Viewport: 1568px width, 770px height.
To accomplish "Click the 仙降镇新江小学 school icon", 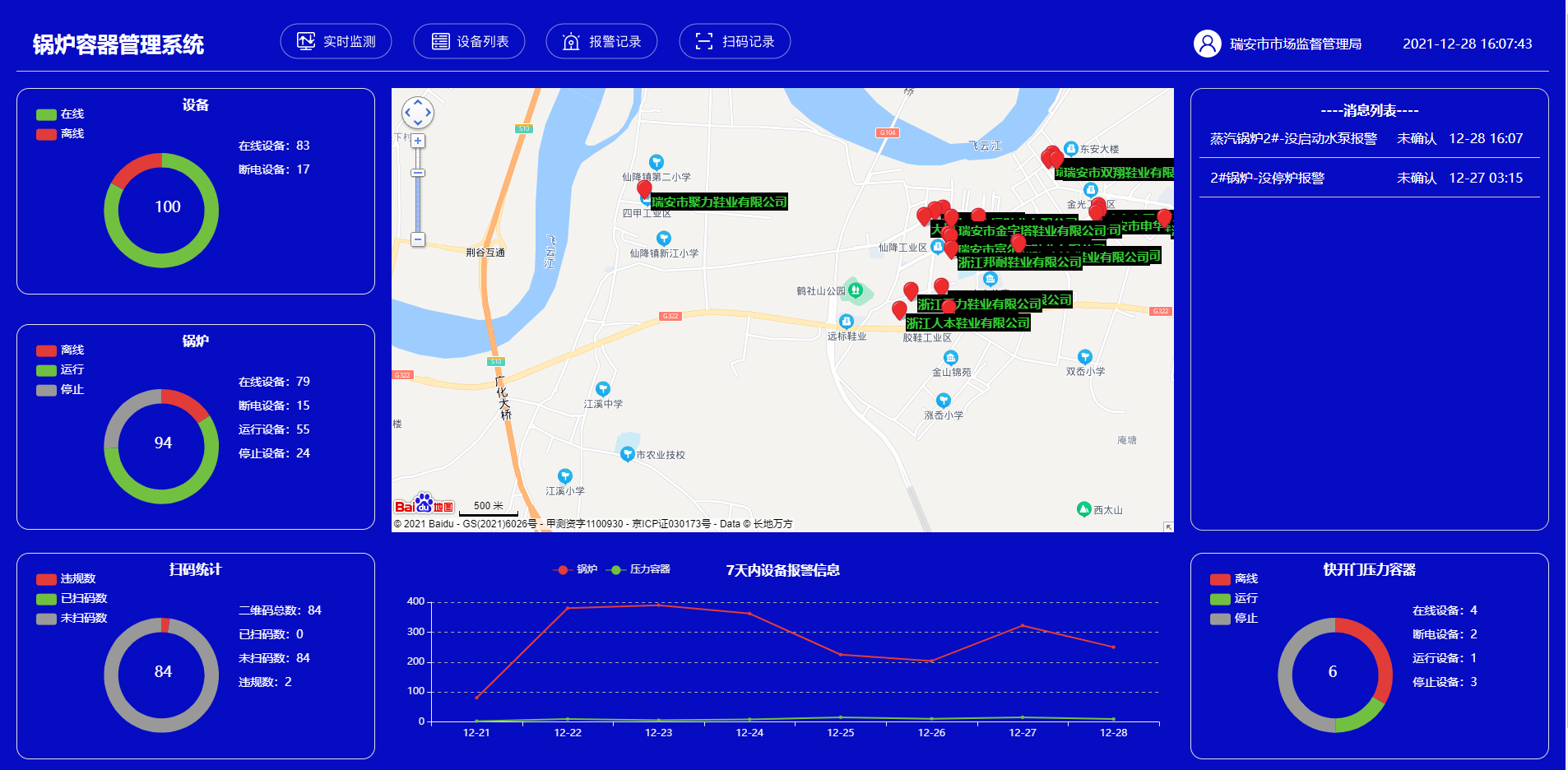I will pos(664,239).
